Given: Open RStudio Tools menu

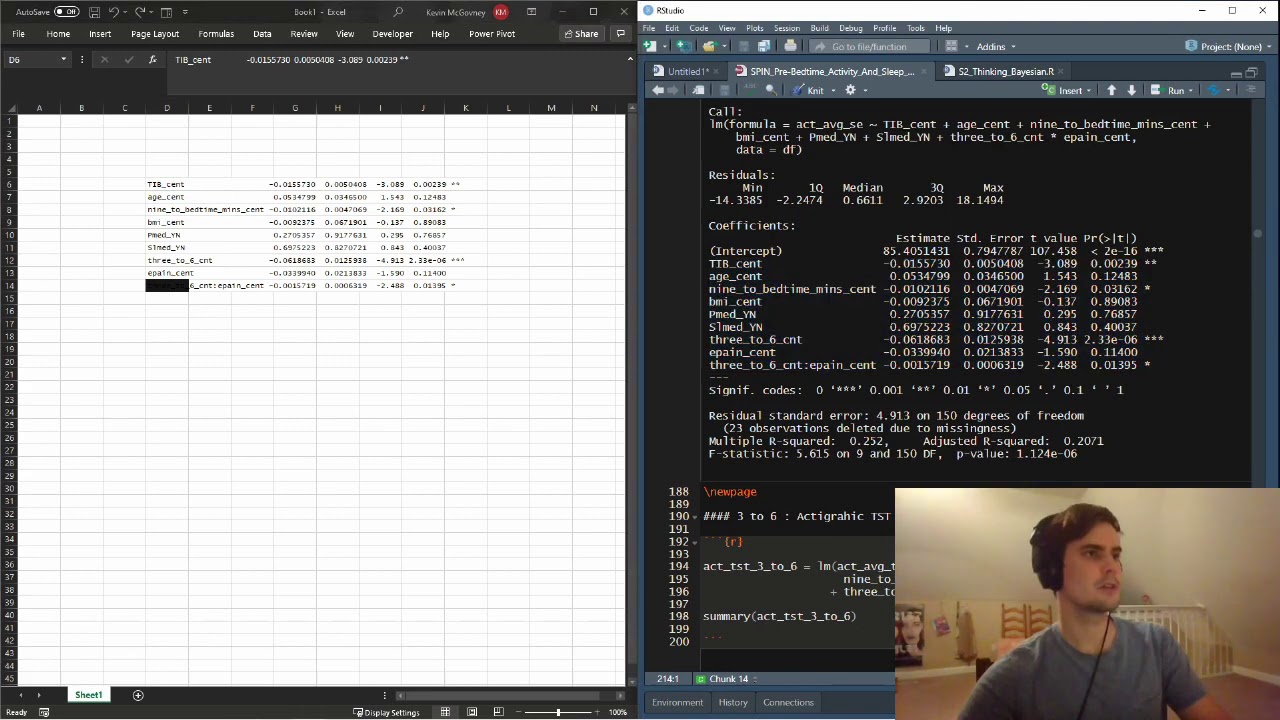Looking at the screenshot, I should click(916, 28).
